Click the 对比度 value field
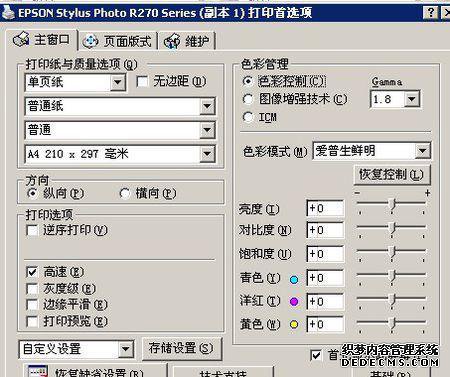Viewport: 450px width, 377px height. click(x=325, y=230)
